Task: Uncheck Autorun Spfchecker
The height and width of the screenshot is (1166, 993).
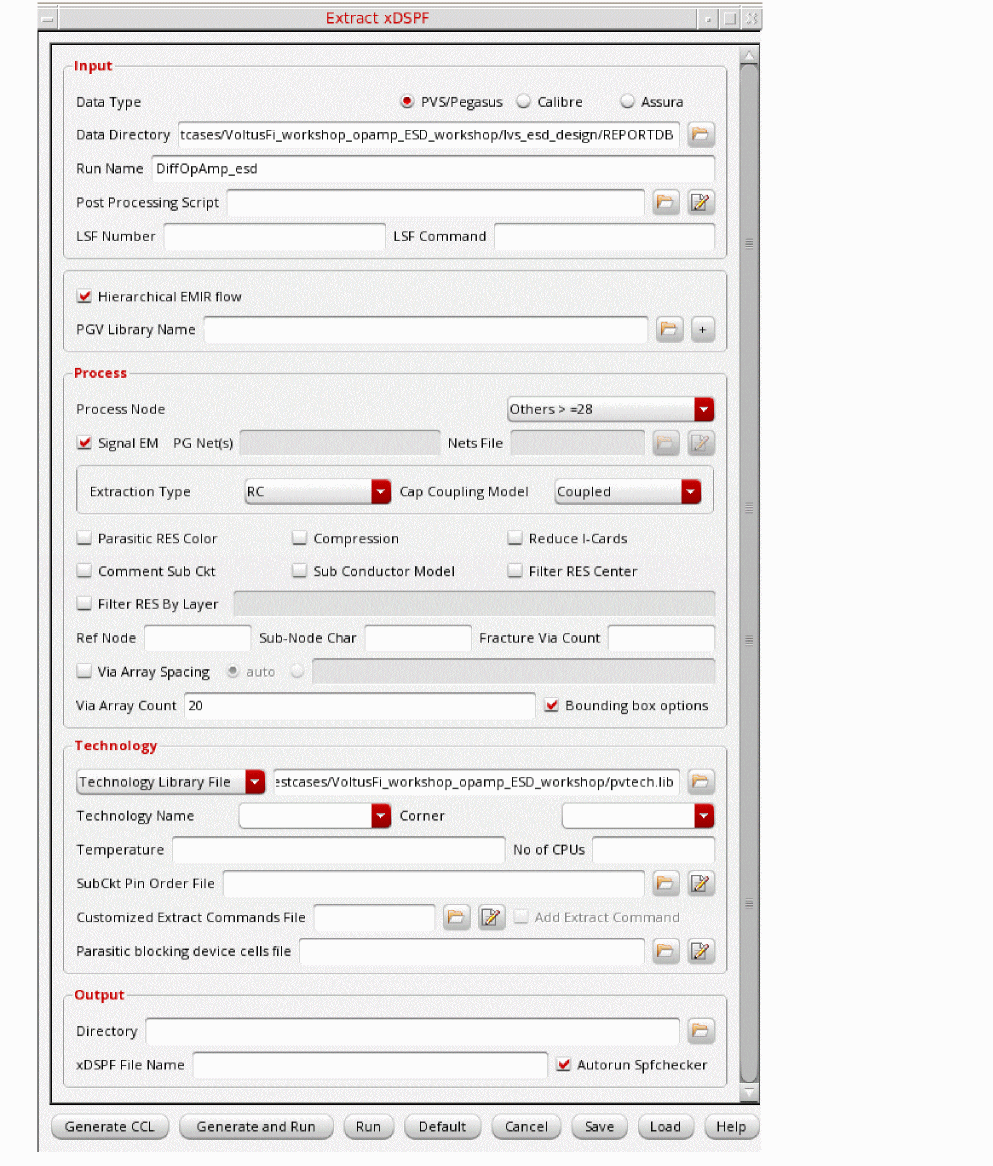Action: tap(564, 1065)
